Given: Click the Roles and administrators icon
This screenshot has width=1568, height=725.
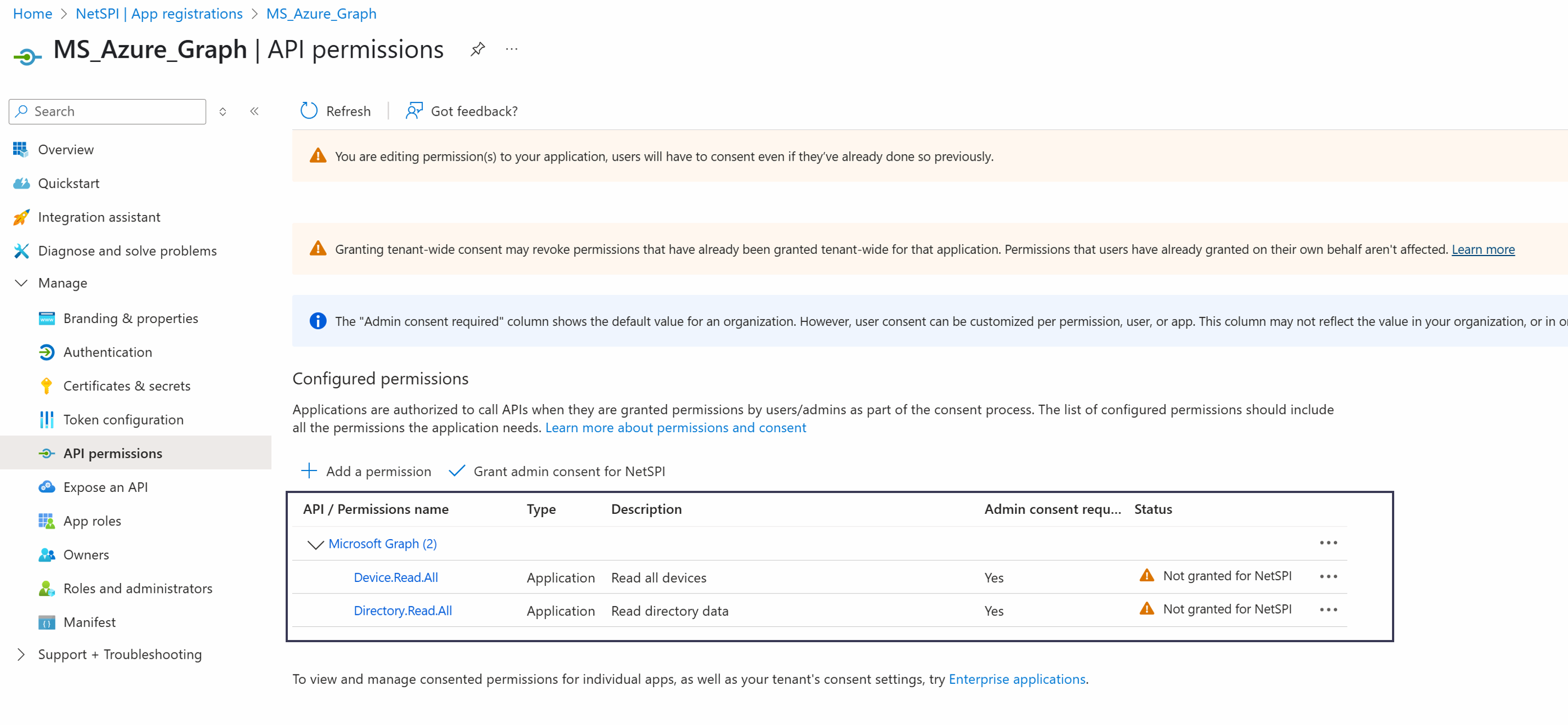Looking at the screenshot, I should click(46, 588).
